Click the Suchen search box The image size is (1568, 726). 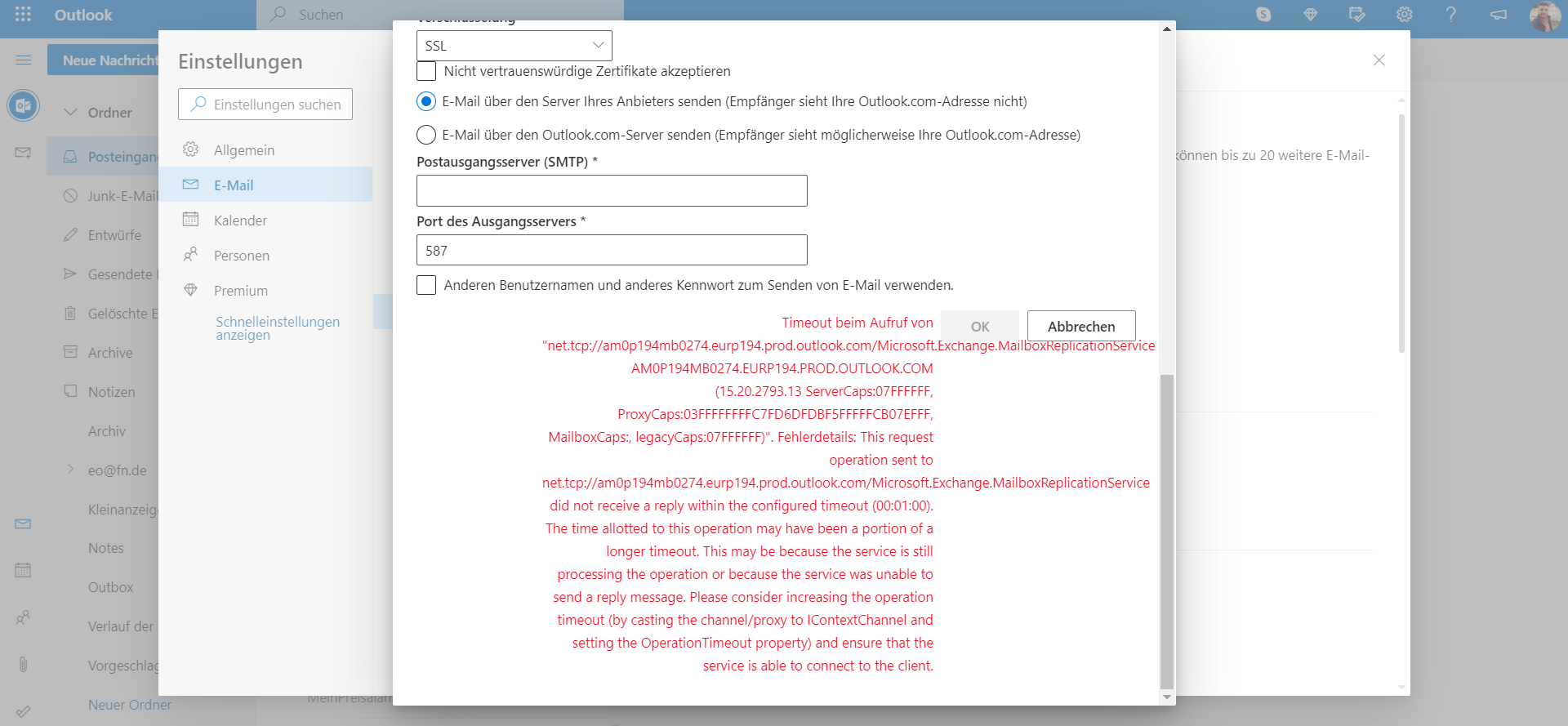click(441, 15)
